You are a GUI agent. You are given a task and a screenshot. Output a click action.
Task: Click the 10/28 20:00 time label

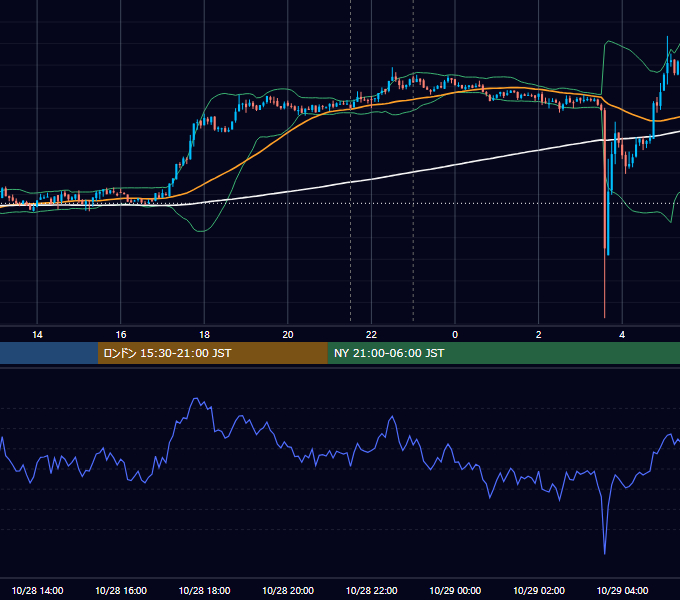pos(288,590)
